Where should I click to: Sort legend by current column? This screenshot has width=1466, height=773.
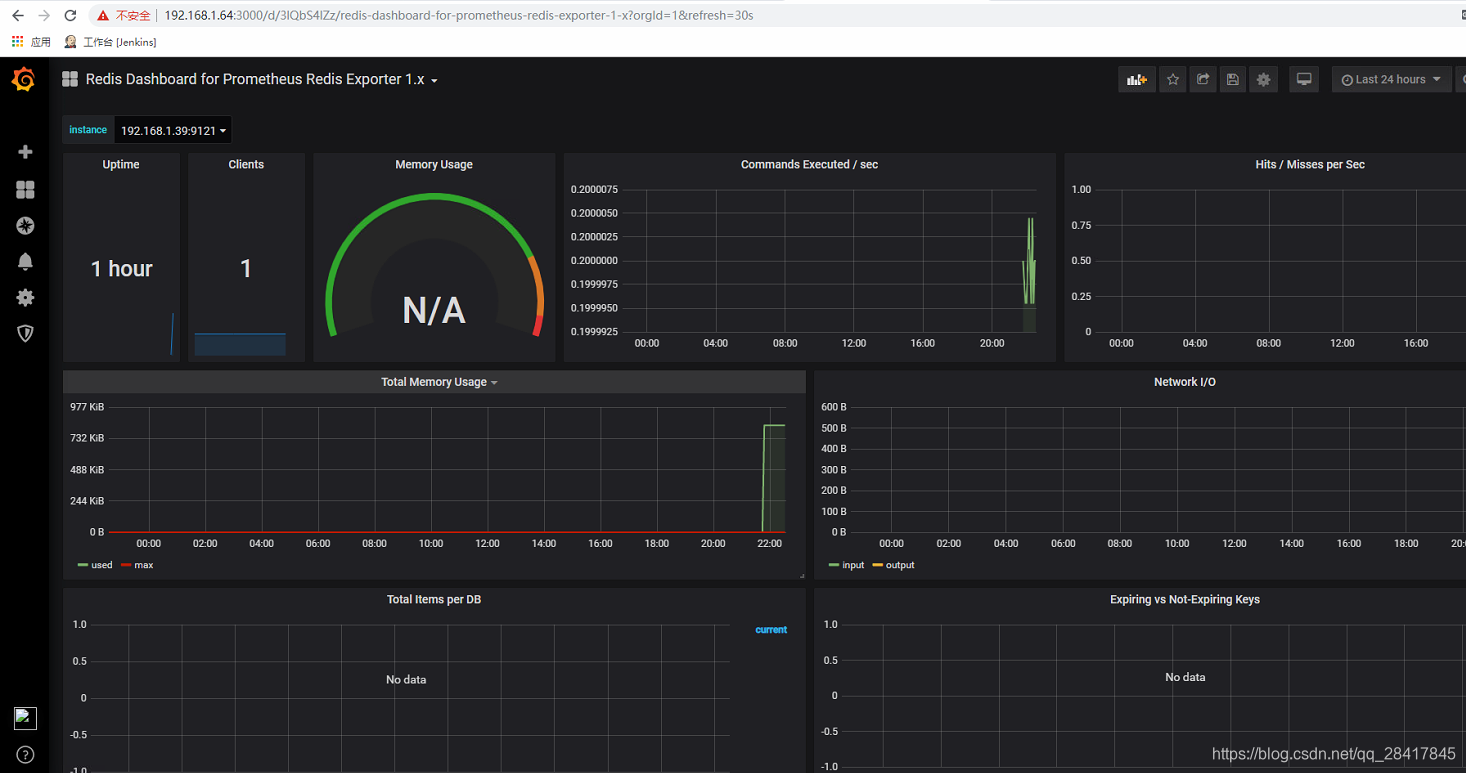(771, 630)
